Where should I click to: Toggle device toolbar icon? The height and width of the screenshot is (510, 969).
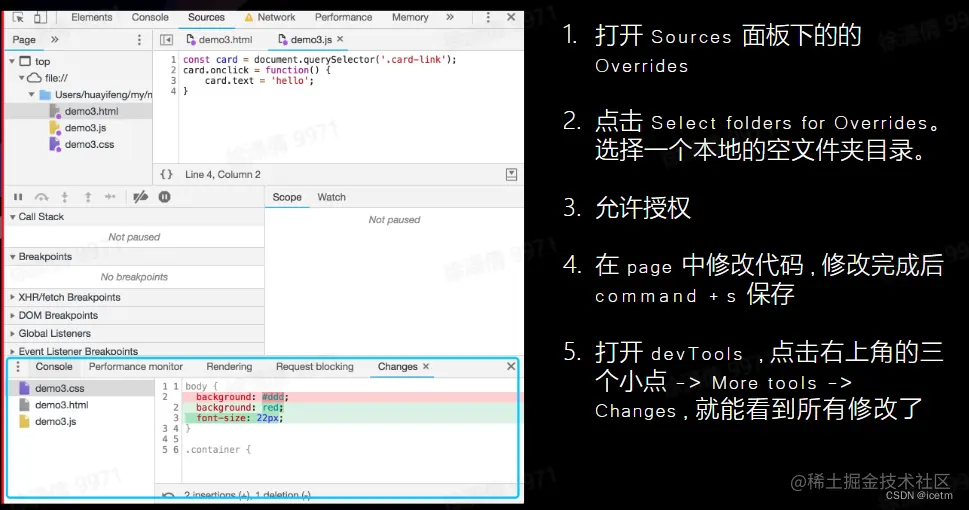click(40, 17)
